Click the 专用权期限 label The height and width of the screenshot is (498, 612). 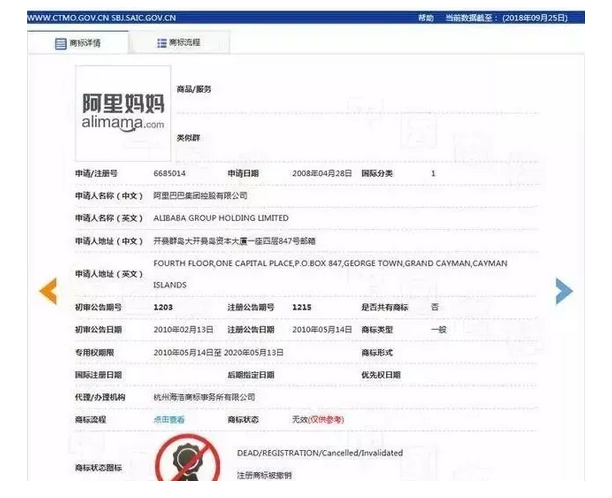point(94,353)
